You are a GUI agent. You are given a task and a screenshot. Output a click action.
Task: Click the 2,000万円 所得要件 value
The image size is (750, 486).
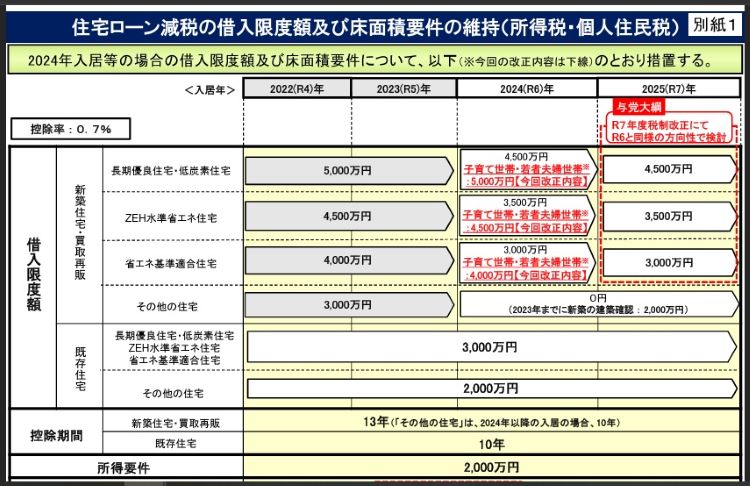(x=492, y=467)
